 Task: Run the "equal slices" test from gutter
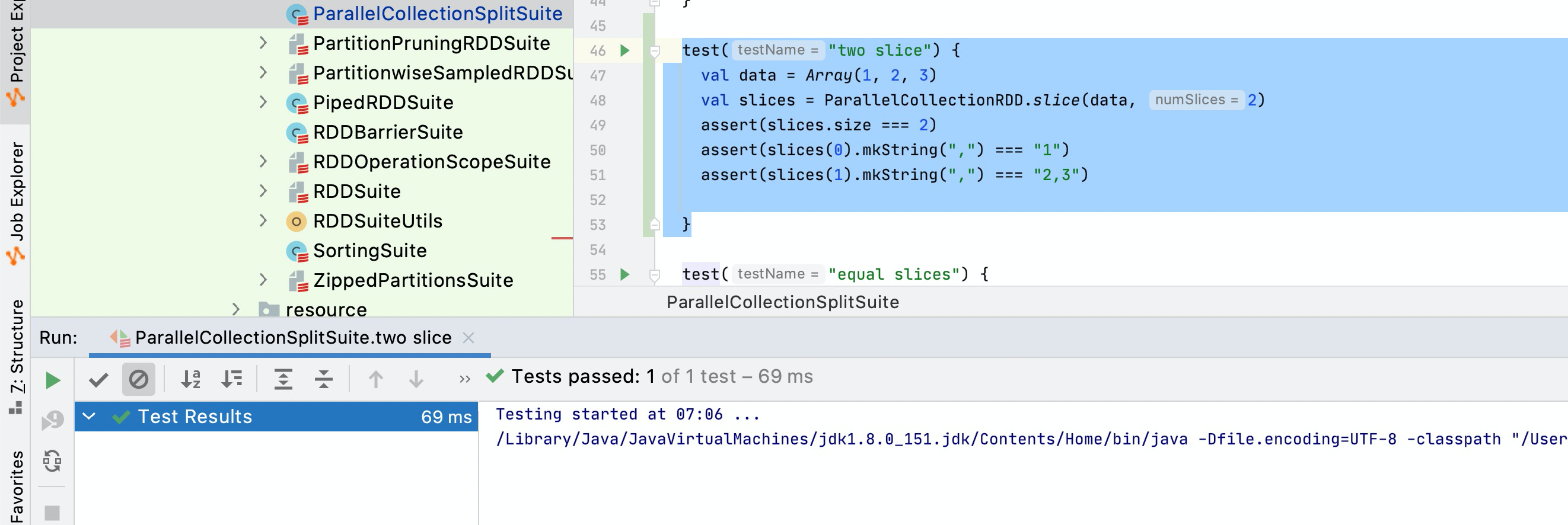624,274
